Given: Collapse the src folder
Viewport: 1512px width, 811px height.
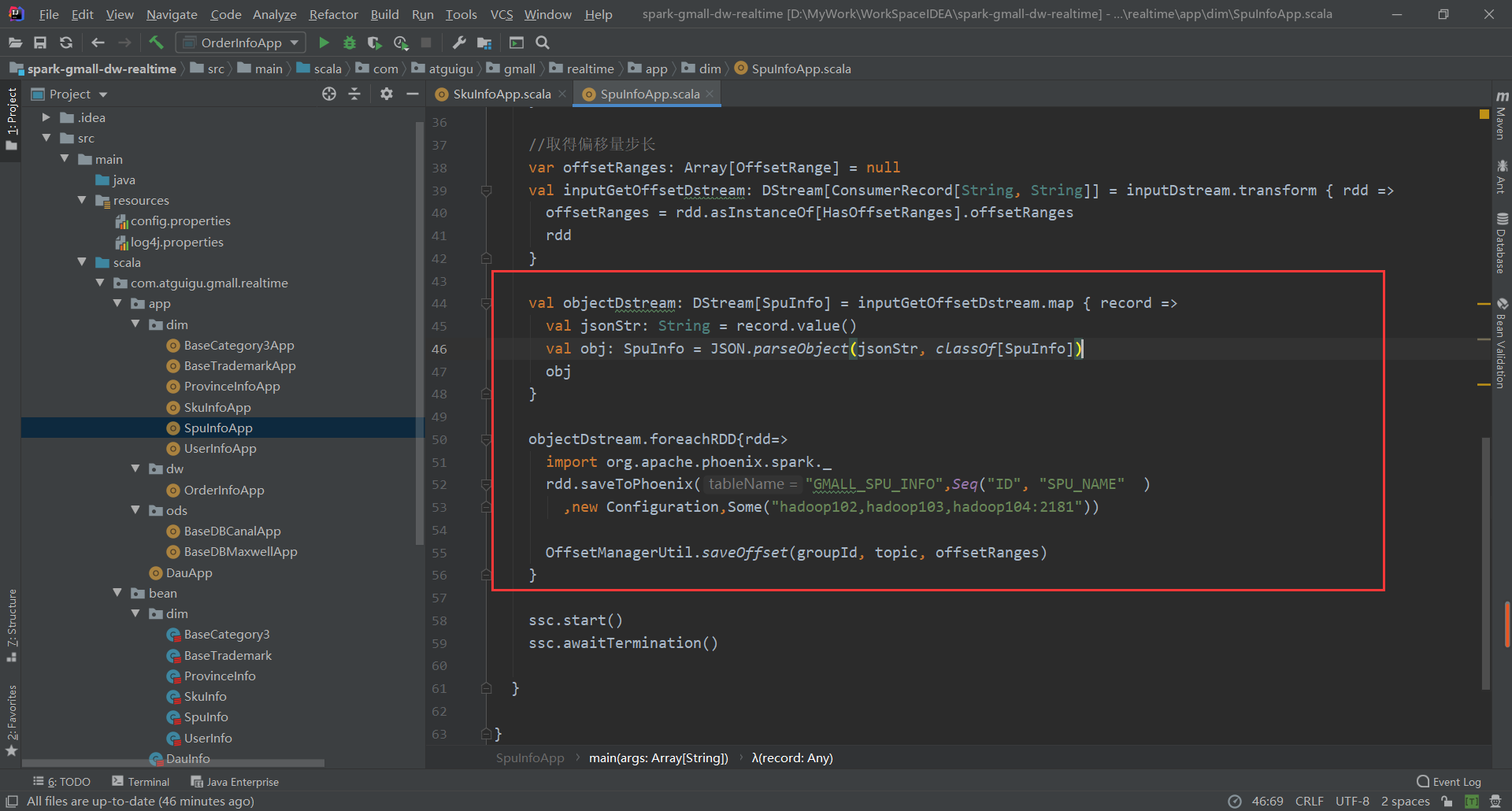Looking at the screenshot, I should click(x=46, y=138).
